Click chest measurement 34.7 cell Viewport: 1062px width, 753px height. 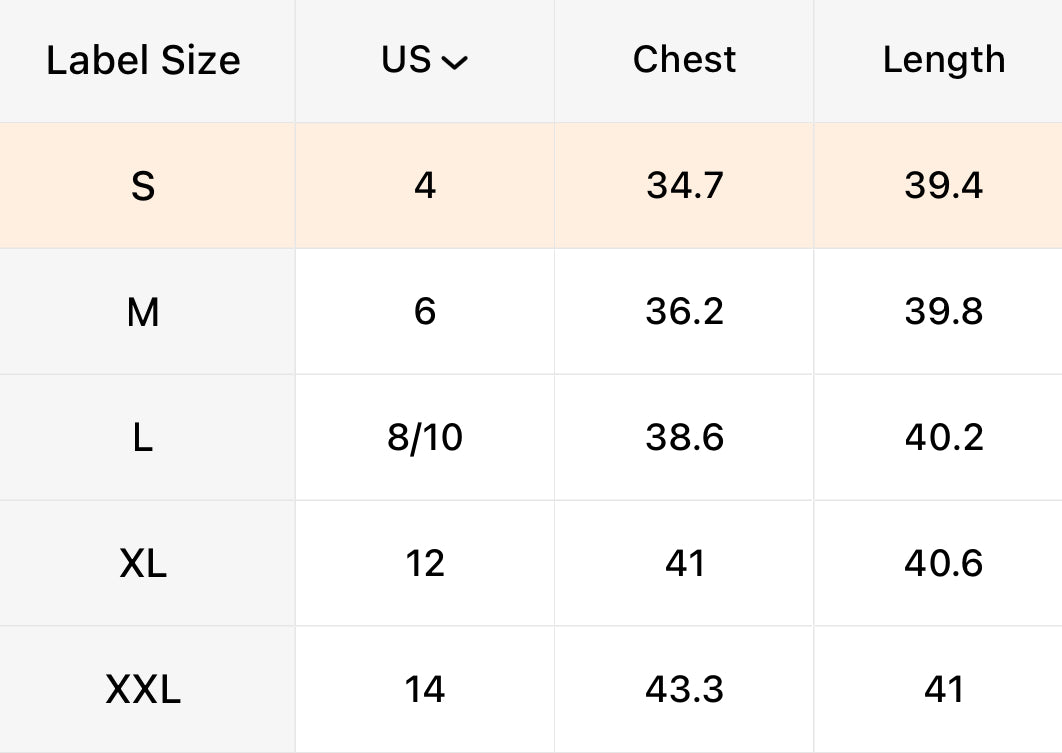tap(684, 186)
